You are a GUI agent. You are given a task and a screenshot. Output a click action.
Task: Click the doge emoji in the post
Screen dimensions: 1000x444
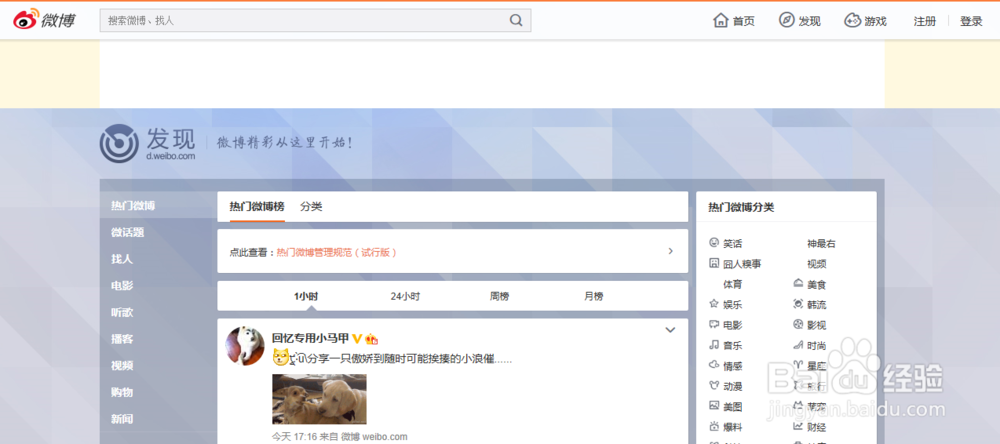pyautogui.click(x=281, y=358)
